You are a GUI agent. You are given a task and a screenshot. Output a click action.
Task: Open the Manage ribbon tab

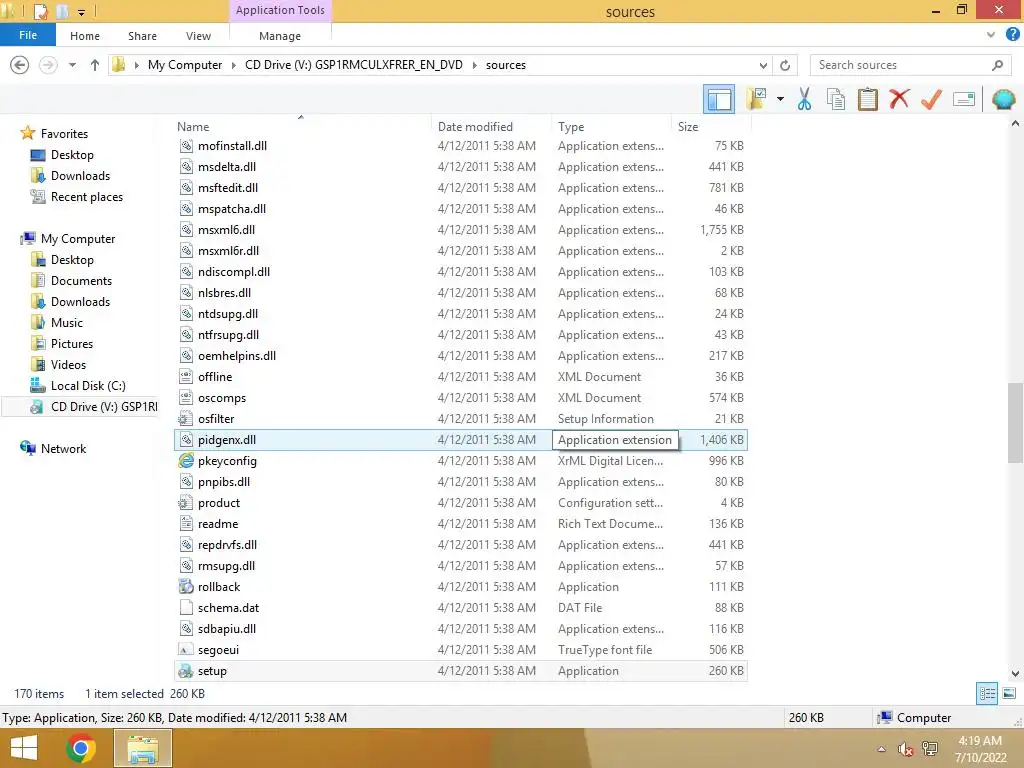click(280, 36)
